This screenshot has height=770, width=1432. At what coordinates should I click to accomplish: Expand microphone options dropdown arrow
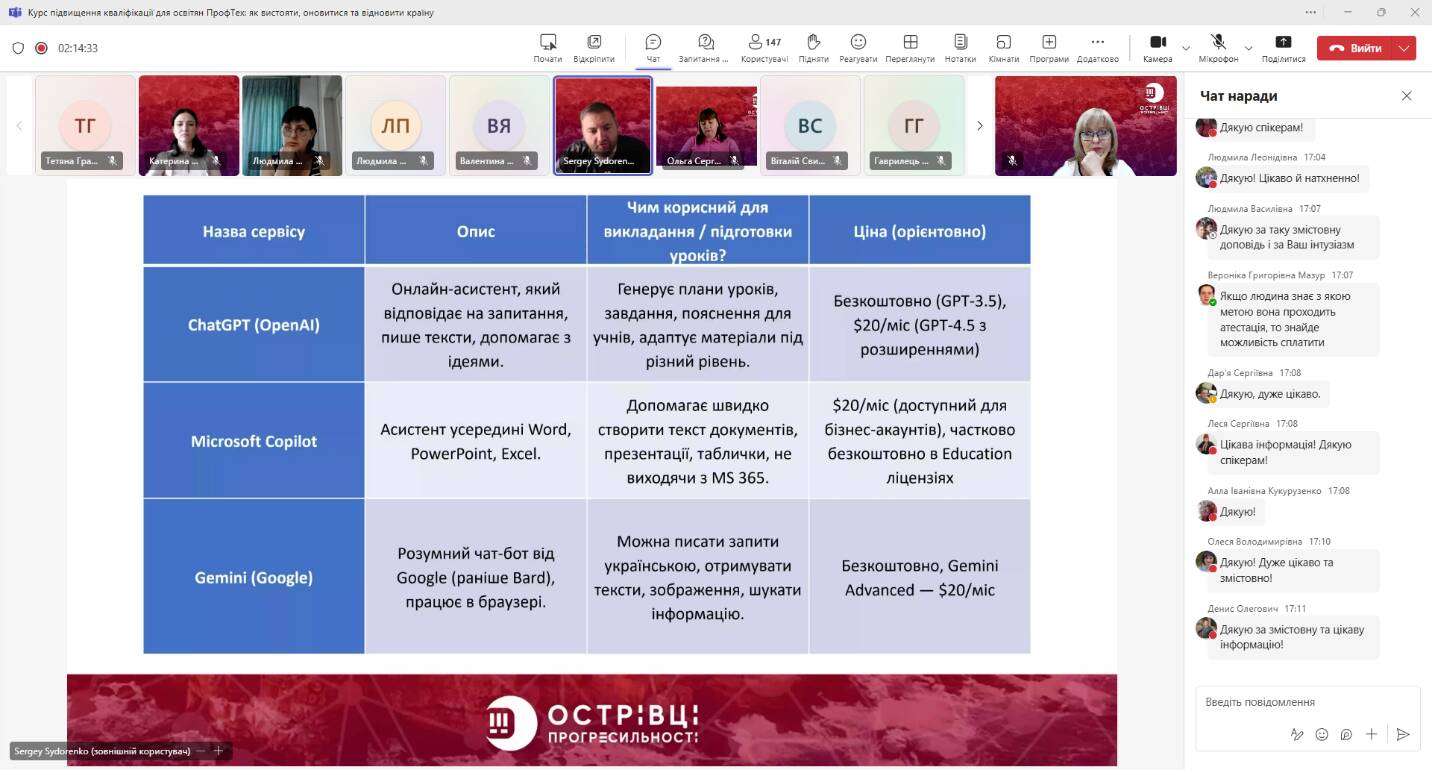(1248, 48)
